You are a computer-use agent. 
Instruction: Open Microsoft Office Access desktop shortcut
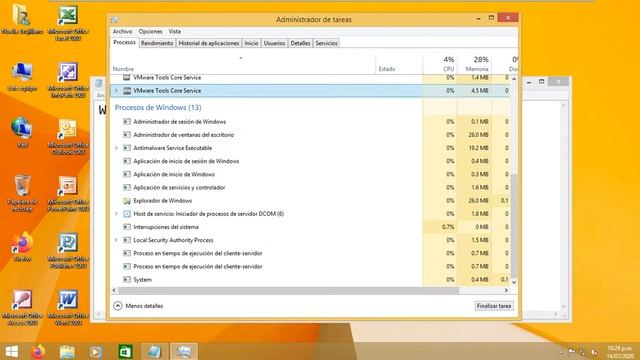[22, 307]
